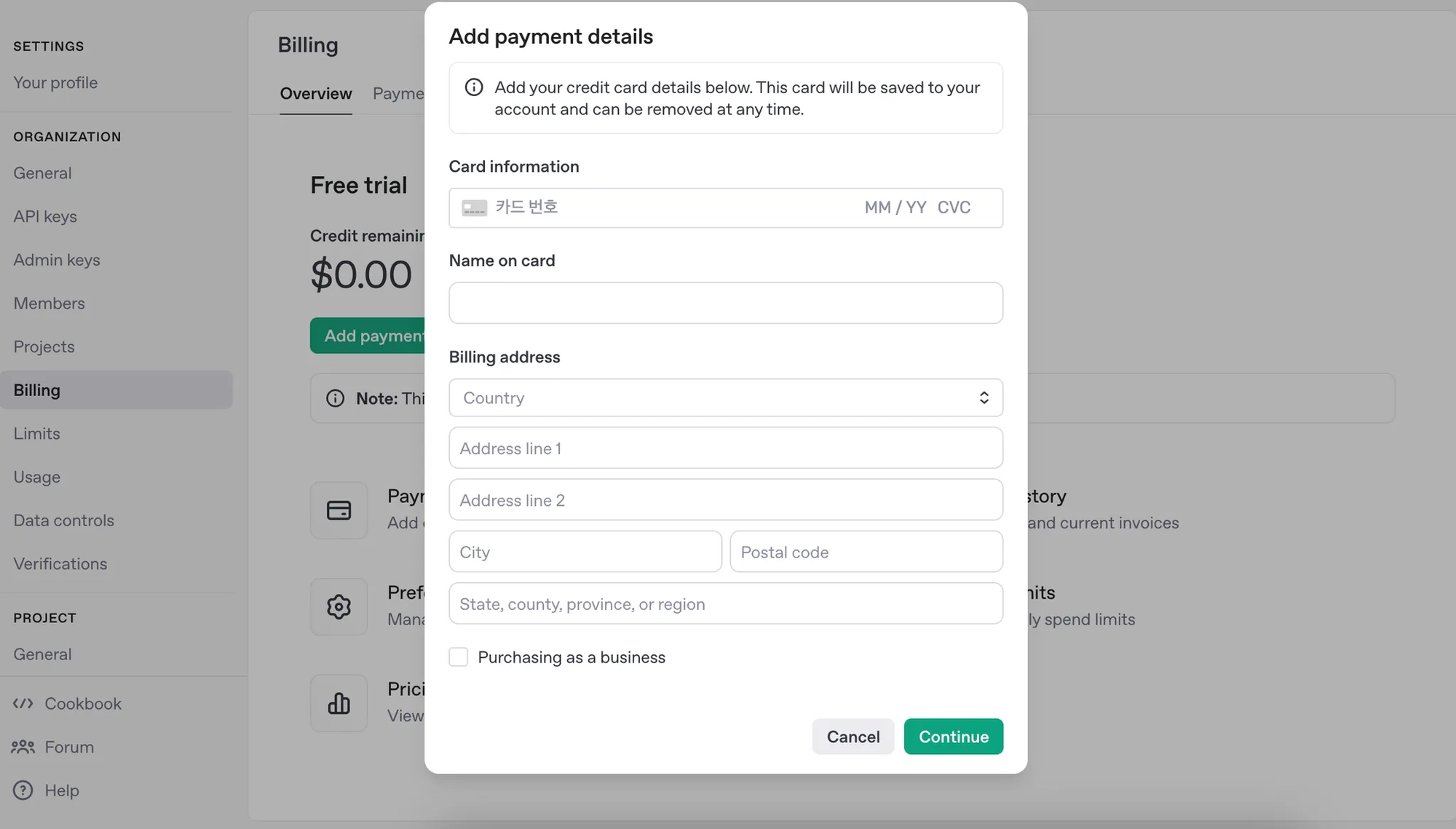Click the pricing bar chart icon
Image resolution: width=1456 pixels, height=829 pixels.
click(x=339, y=703)
